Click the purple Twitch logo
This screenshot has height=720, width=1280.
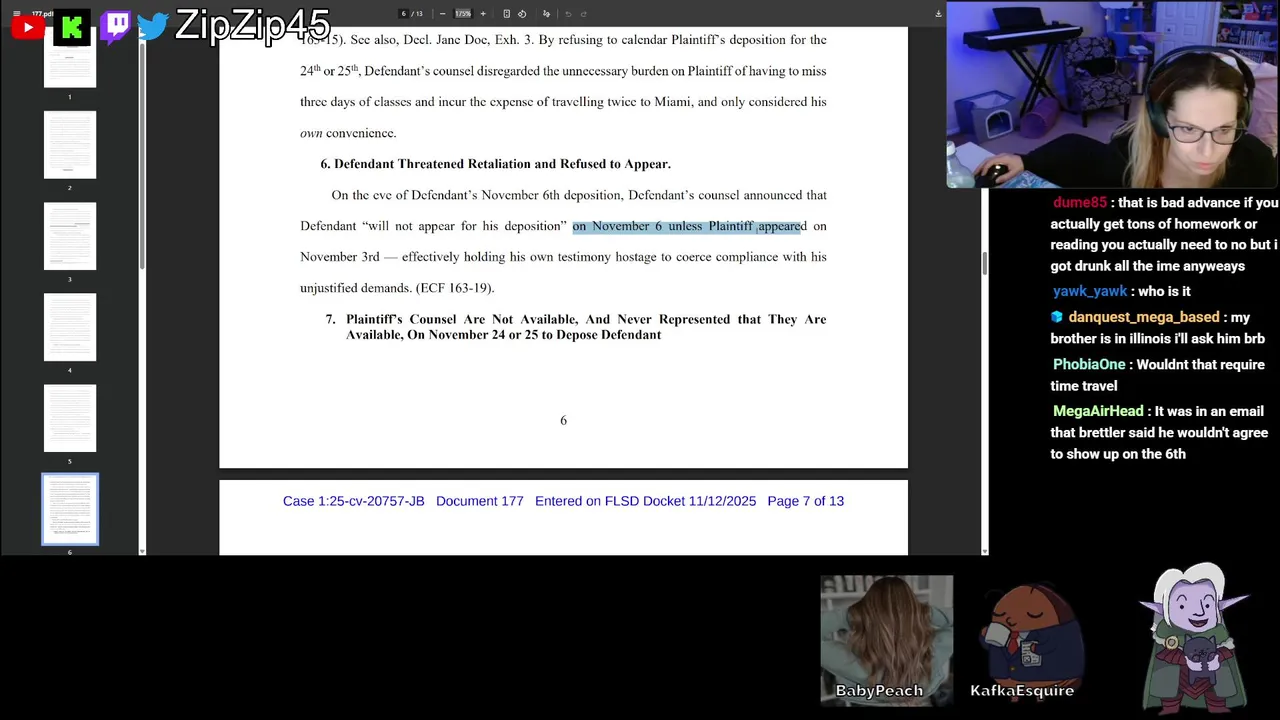click(116, 26)
